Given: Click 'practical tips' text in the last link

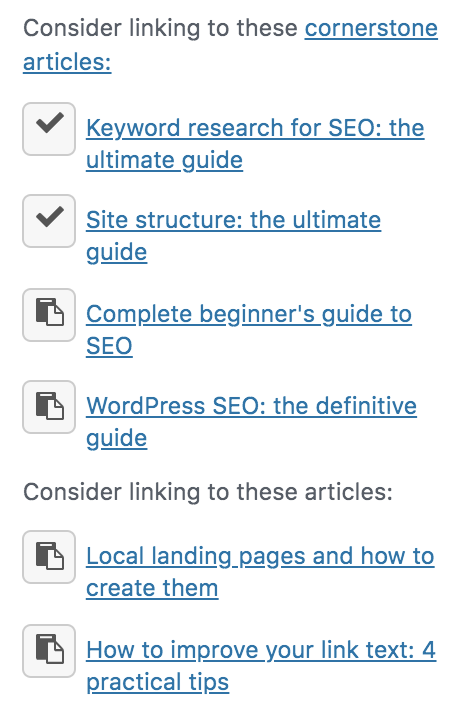Looking at the screenshot, I should click(158, 682).
